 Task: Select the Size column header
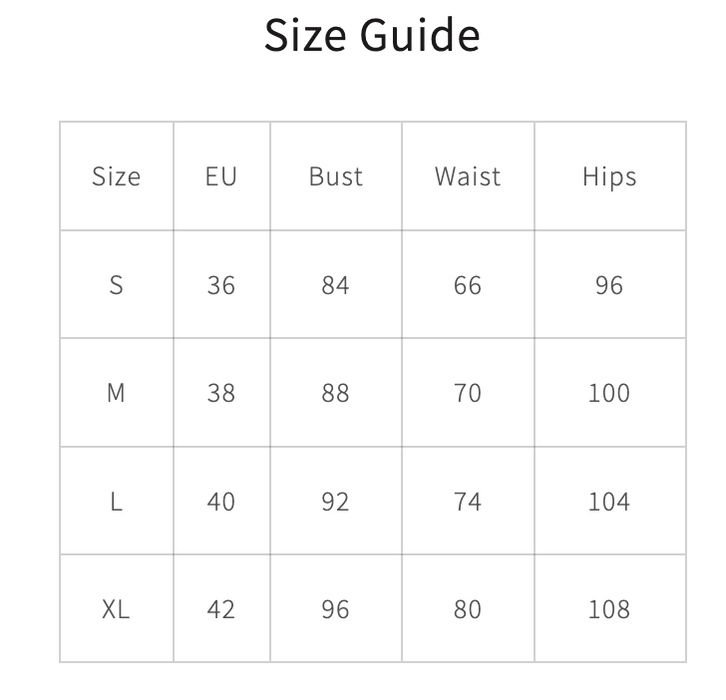[x=116, y=177]
